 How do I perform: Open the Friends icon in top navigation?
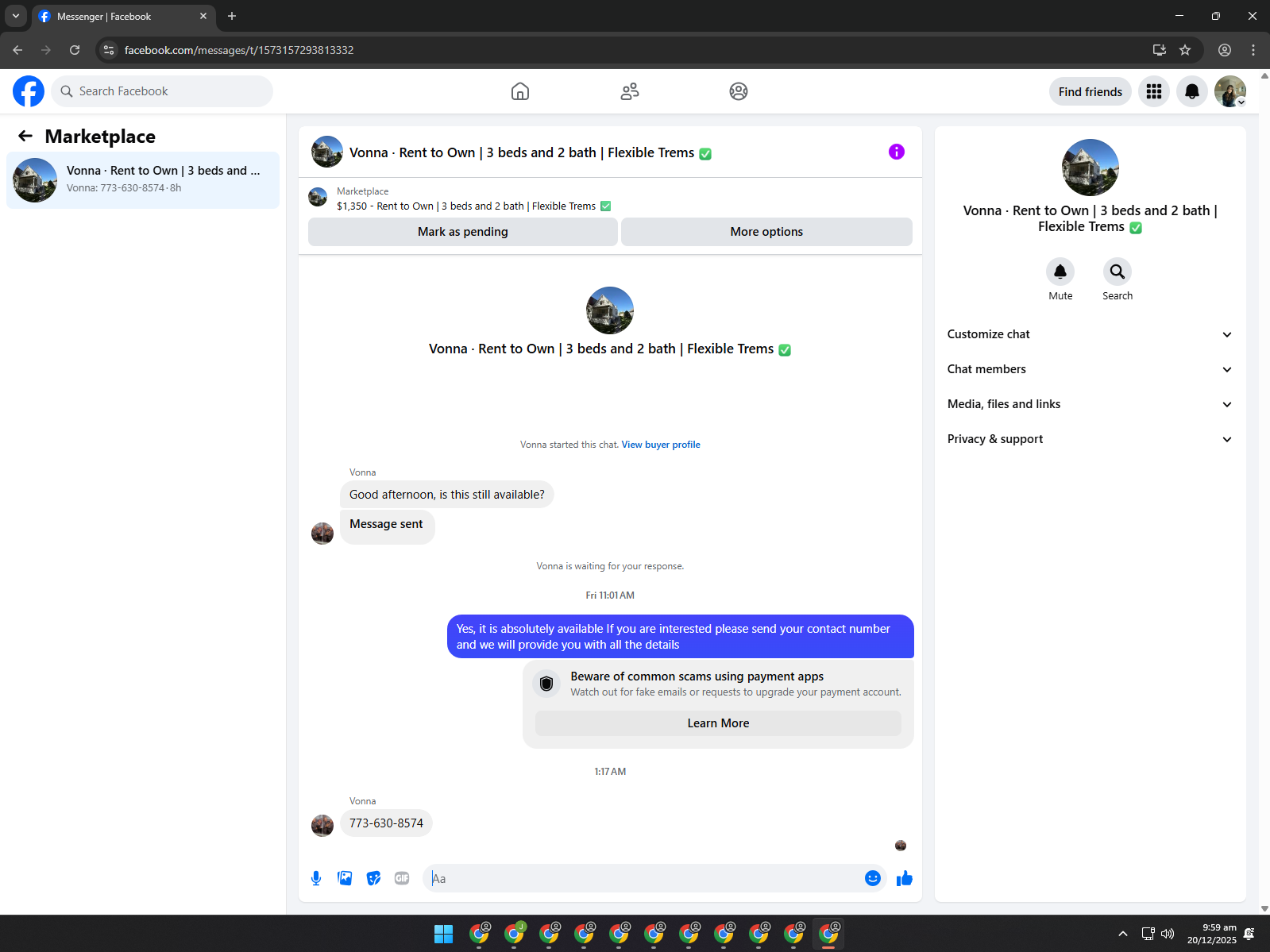[630, 91]
